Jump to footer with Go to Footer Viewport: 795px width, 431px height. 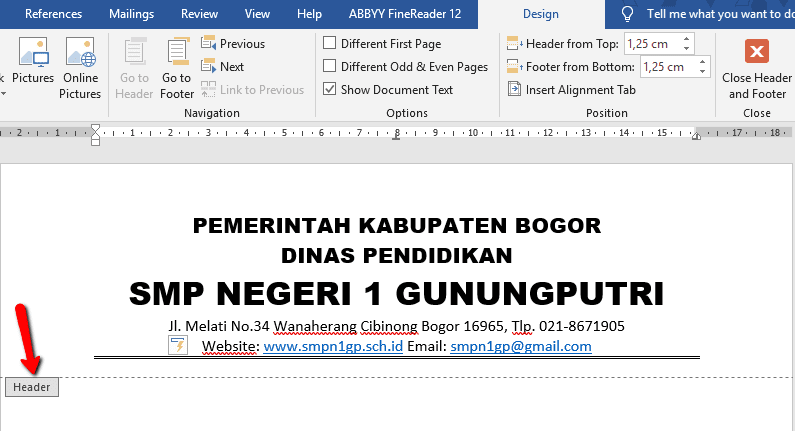177,68
